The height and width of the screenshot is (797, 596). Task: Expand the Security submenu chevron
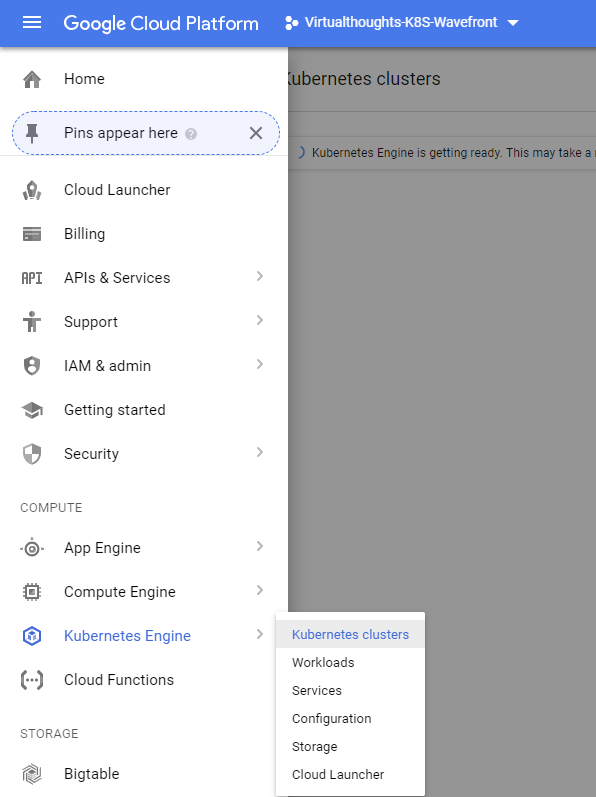point(260,452)
